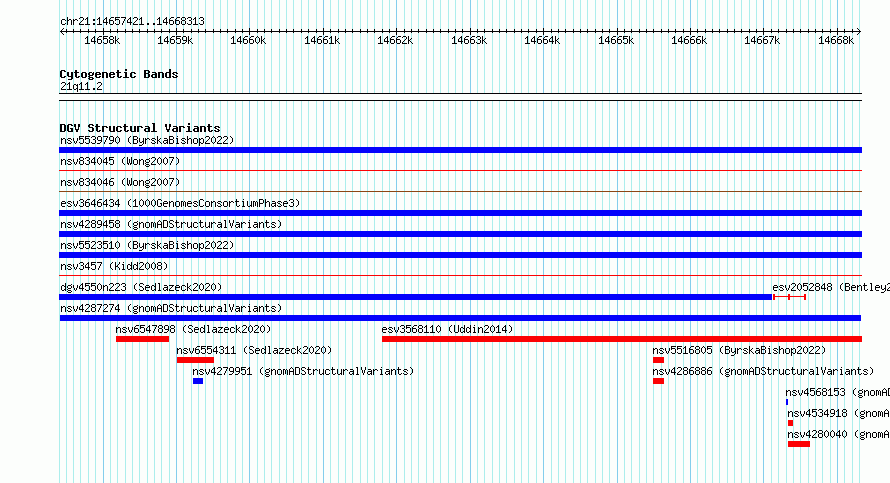Viewport: 890px width, 483px height.
Task: Open the nsv4287274 (gnomADStructuralVariants) label
Action: point(171,308)
